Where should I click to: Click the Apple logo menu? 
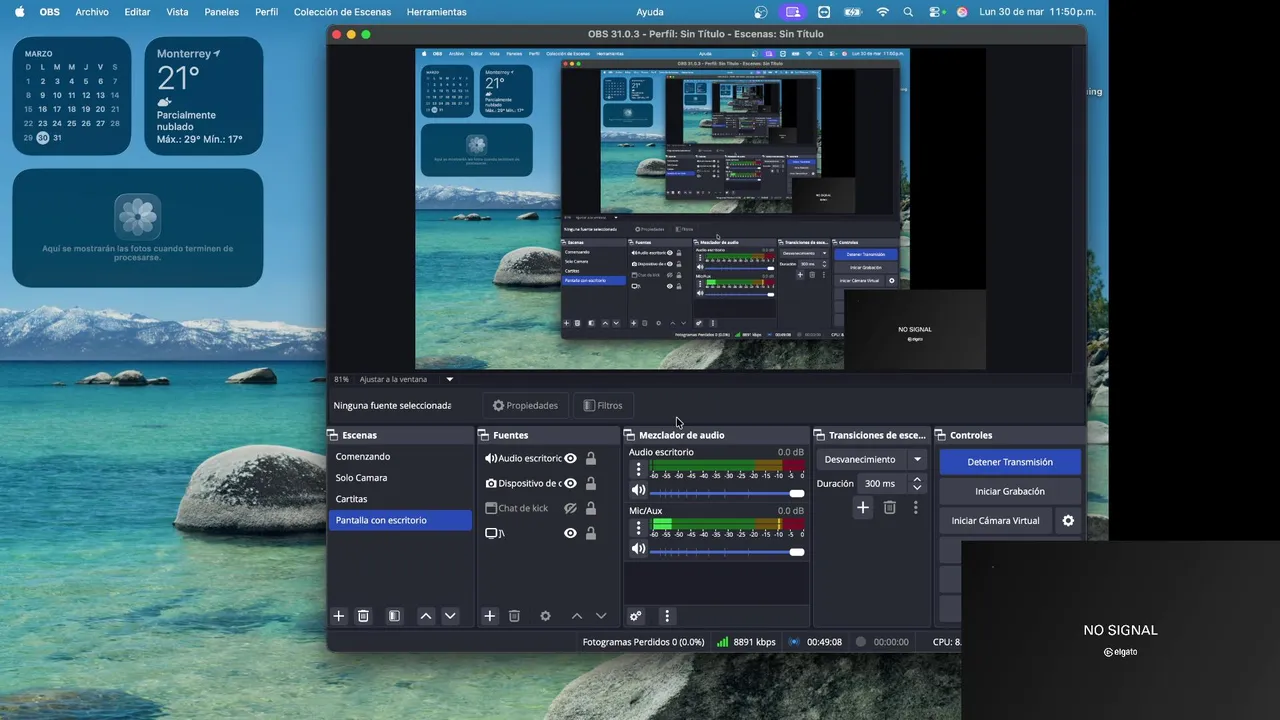pyautogui.click(x=19, y=12)
